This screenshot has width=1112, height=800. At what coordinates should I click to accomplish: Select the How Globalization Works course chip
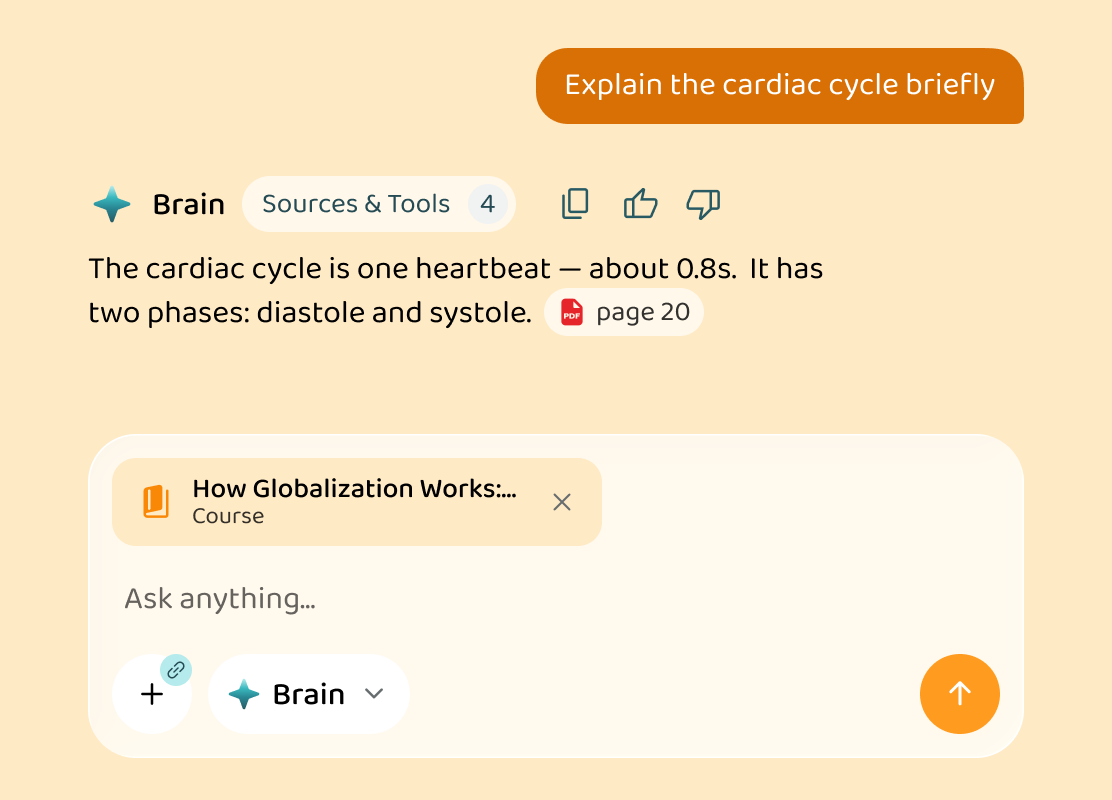pos(357,502)
